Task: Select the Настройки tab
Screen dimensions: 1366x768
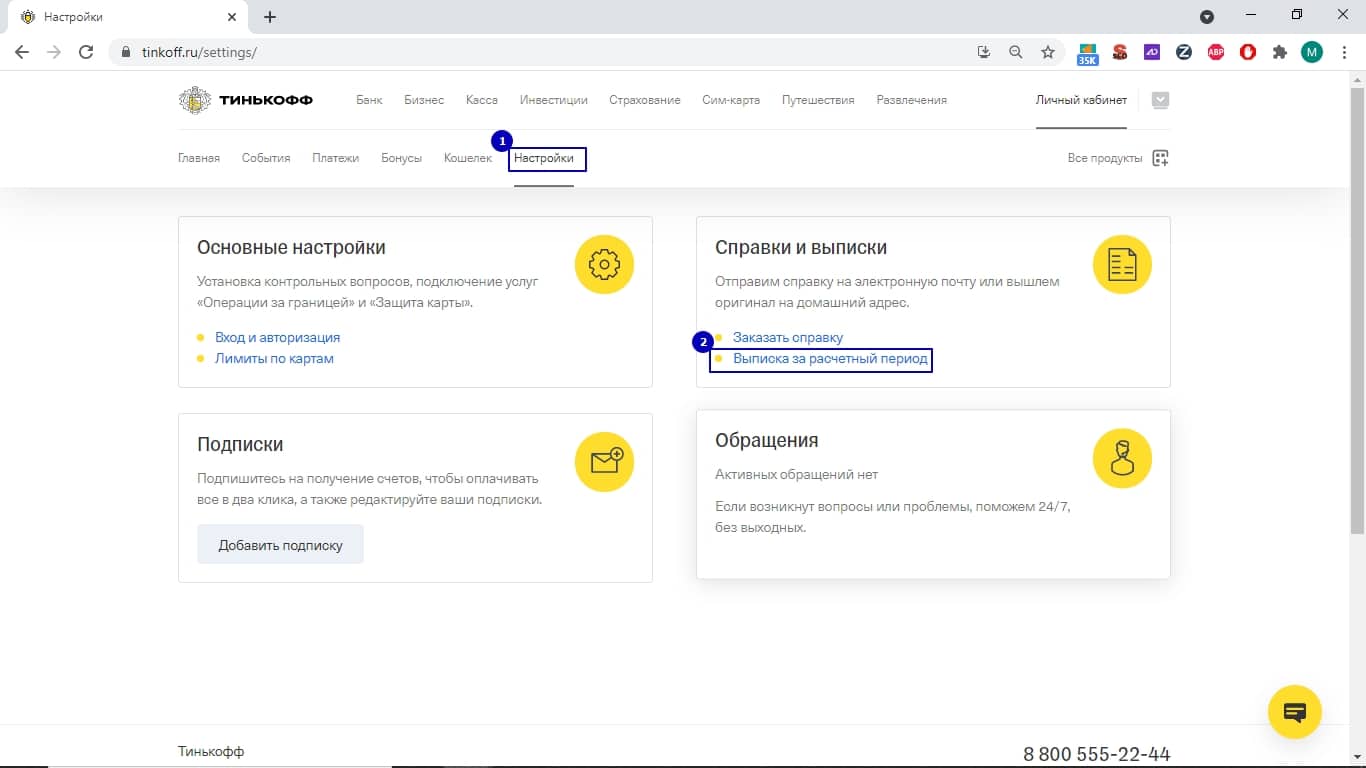Action: (x=544, y=158)
